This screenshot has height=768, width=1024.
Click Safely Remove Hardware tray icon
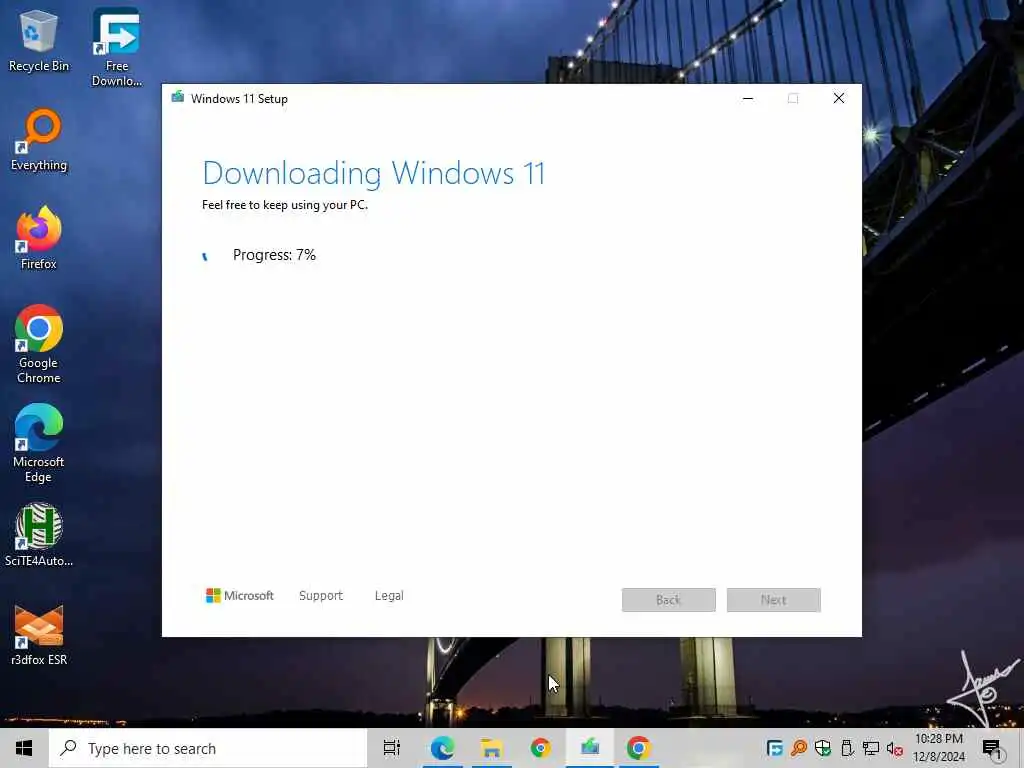(847, 748)
